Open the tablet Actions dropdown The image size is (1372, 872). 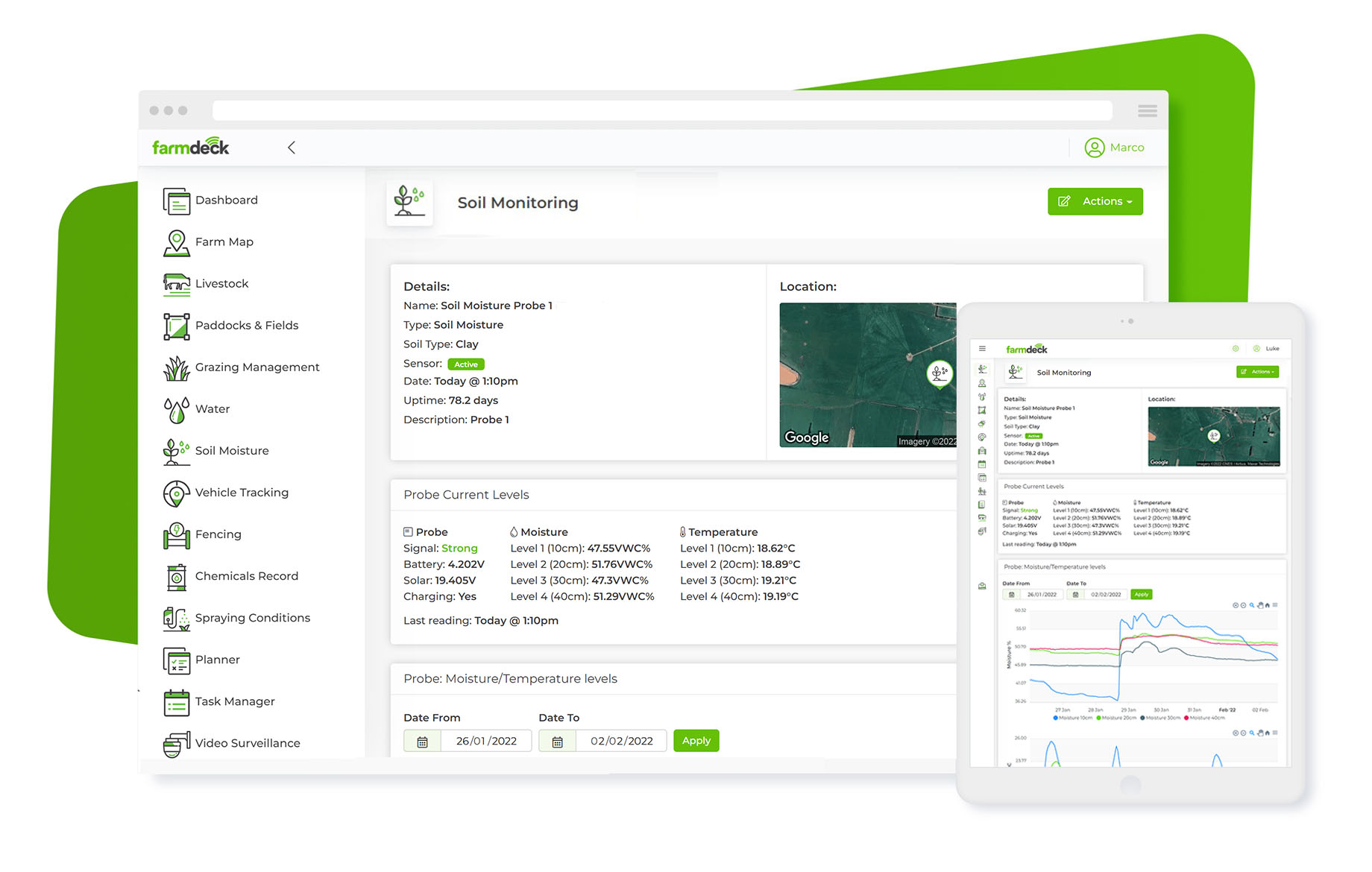(1257, 372)
